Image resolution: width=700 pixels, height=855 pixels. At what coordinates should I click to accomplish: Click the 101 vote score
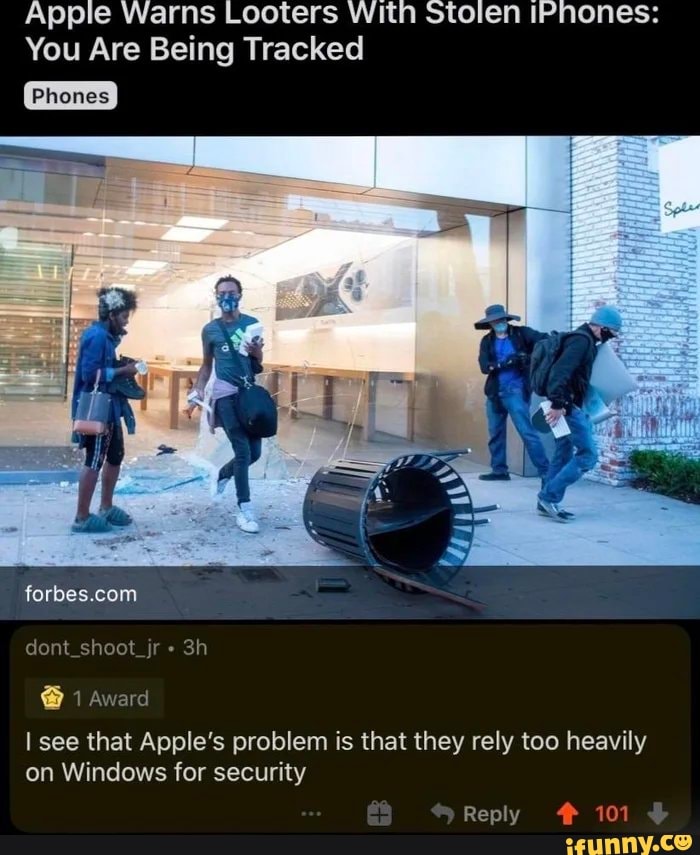pos(612,814)
